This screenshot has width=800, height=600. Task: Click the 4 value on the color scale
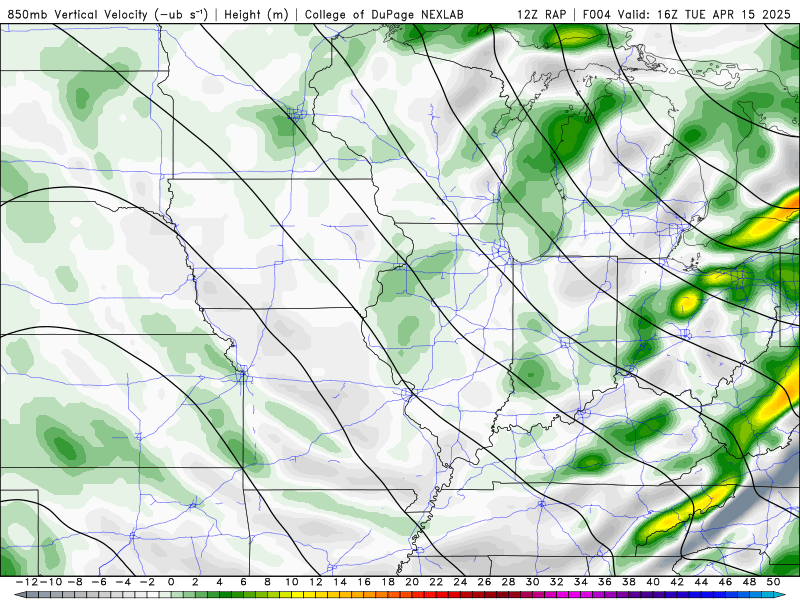coord(219,582)
